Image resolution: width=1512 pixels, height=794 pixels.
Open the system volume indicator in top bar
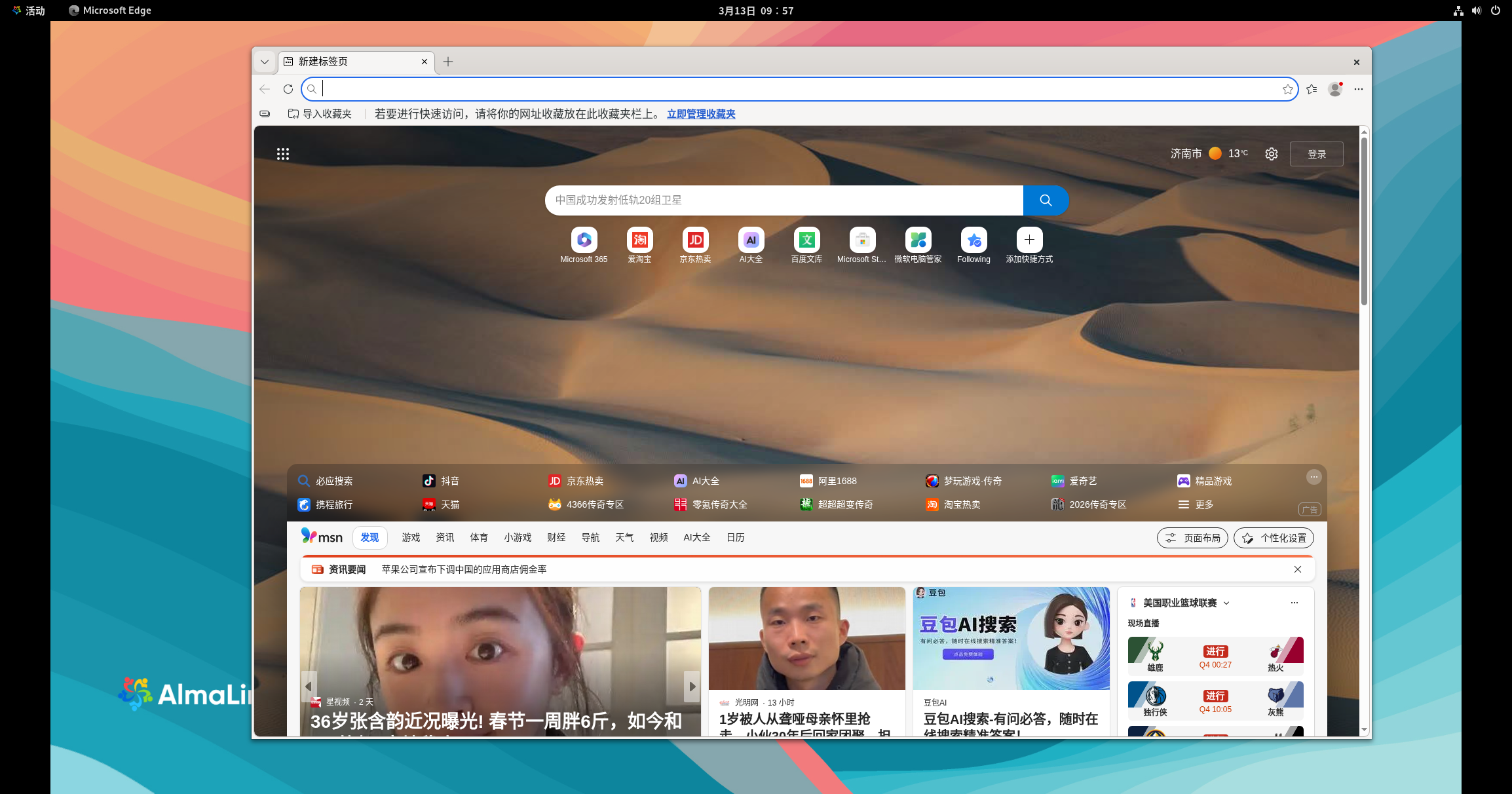click(x=1476, y=10)
